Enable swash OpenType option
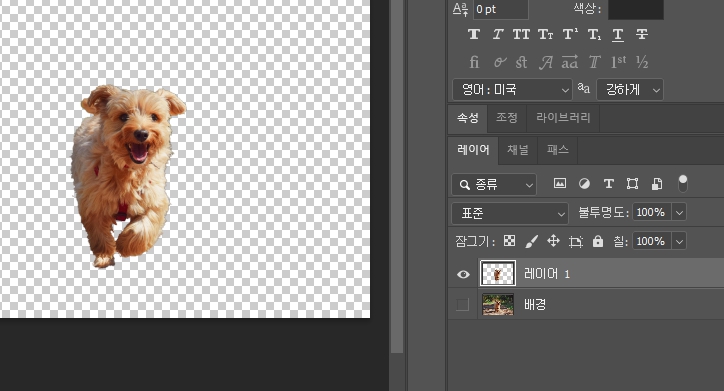724x391 pixels. [546, 62]
